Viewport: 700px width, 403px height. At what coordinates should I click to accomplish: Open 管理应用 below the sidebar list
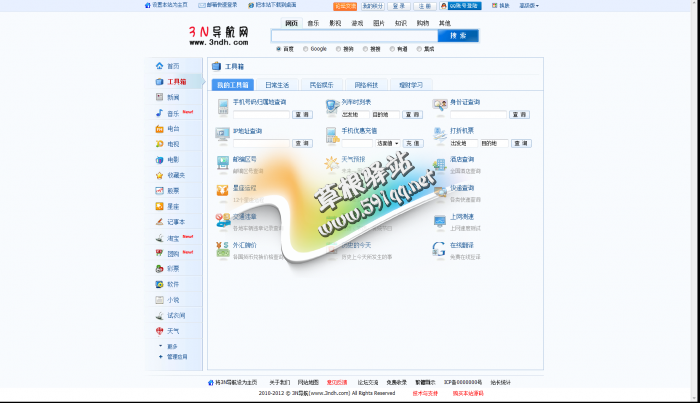click(x=177, y=357)
